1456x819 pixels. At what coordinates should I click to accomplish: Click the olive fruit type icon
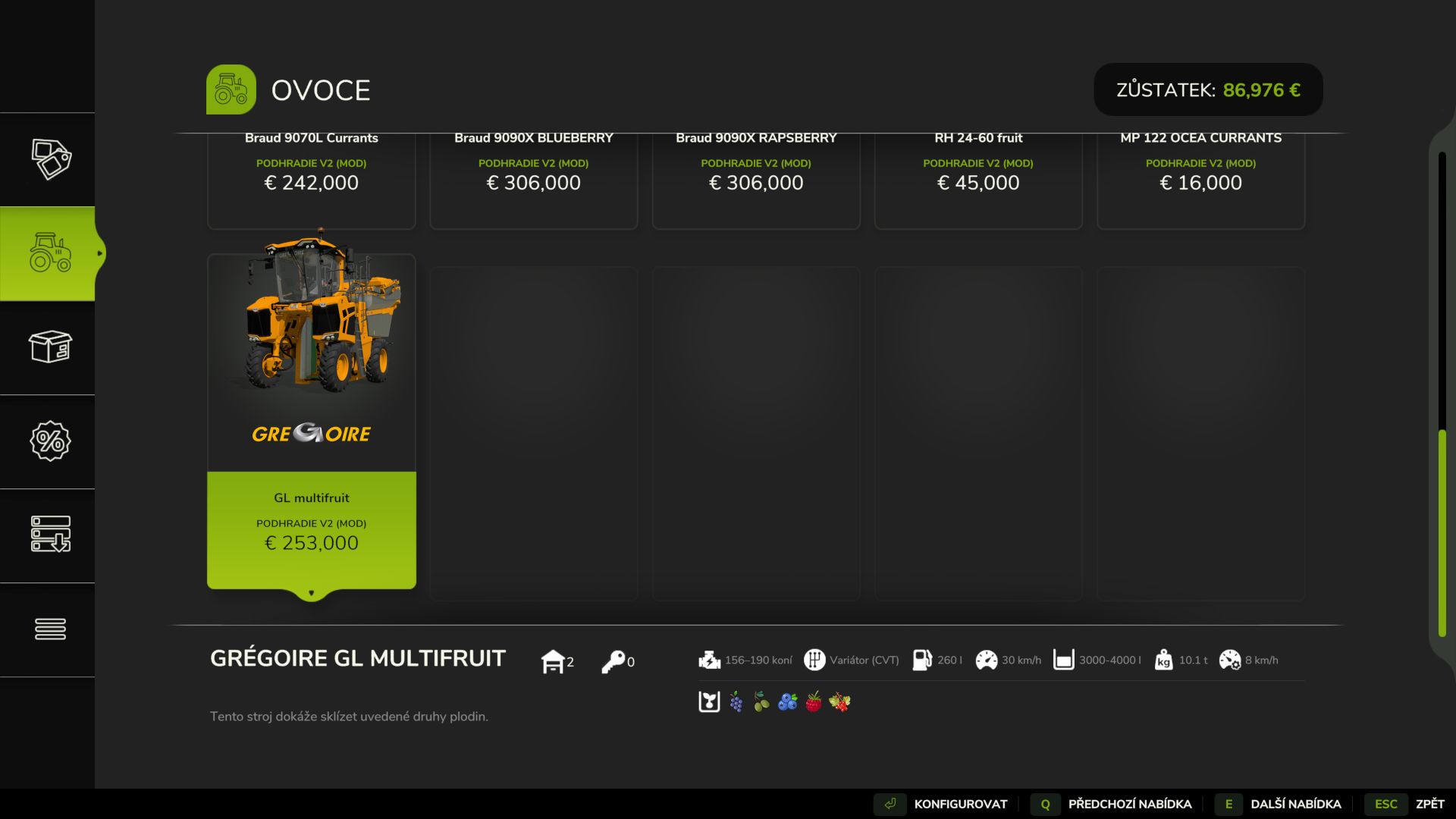(761, 701)
